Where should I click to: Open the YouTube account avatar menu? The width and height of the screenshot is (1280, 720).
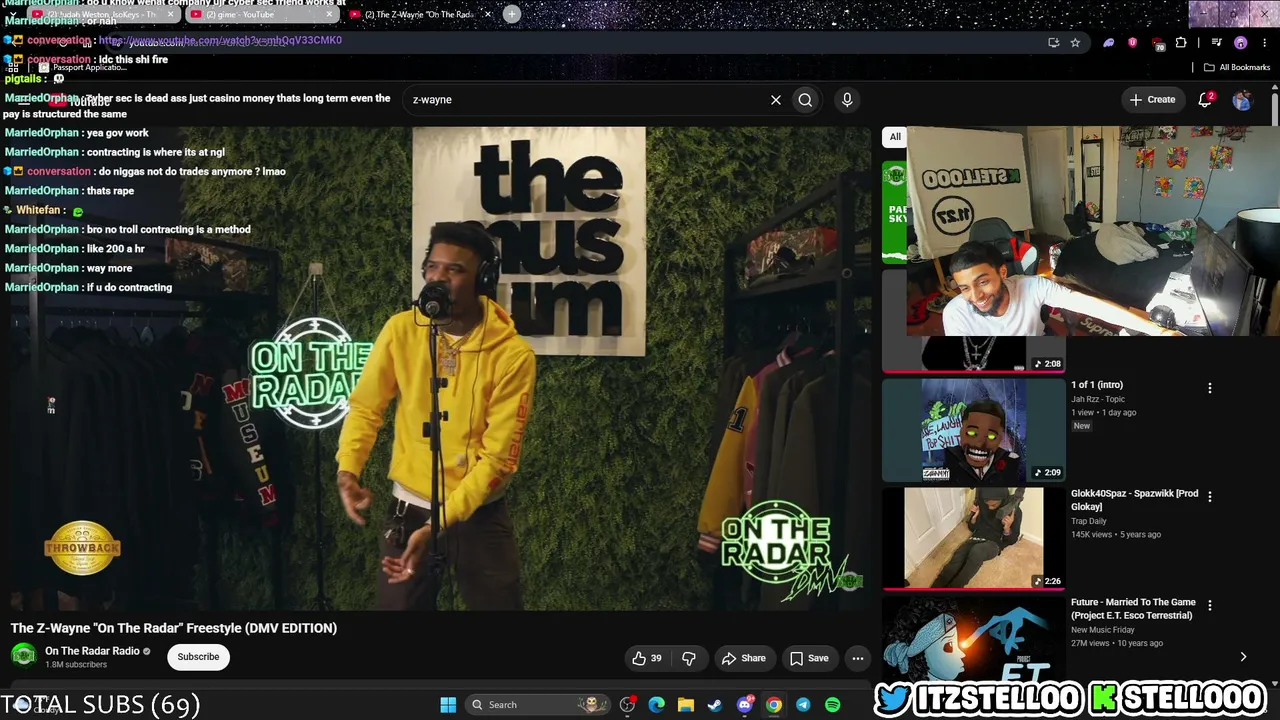pyautogui.click(x=1242, y=100)
